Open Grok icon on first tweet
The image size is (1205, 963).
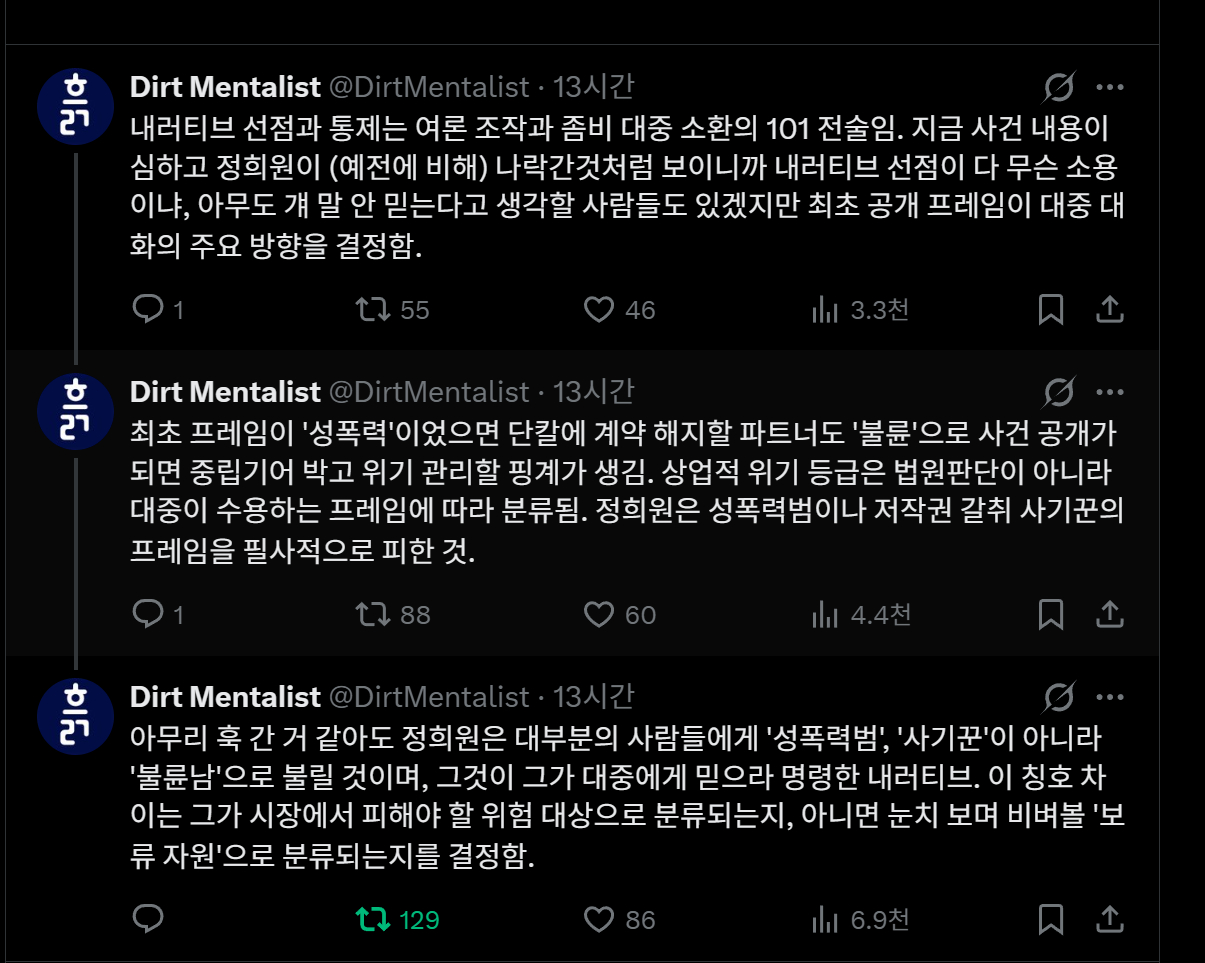click(x=1058, y=88)
